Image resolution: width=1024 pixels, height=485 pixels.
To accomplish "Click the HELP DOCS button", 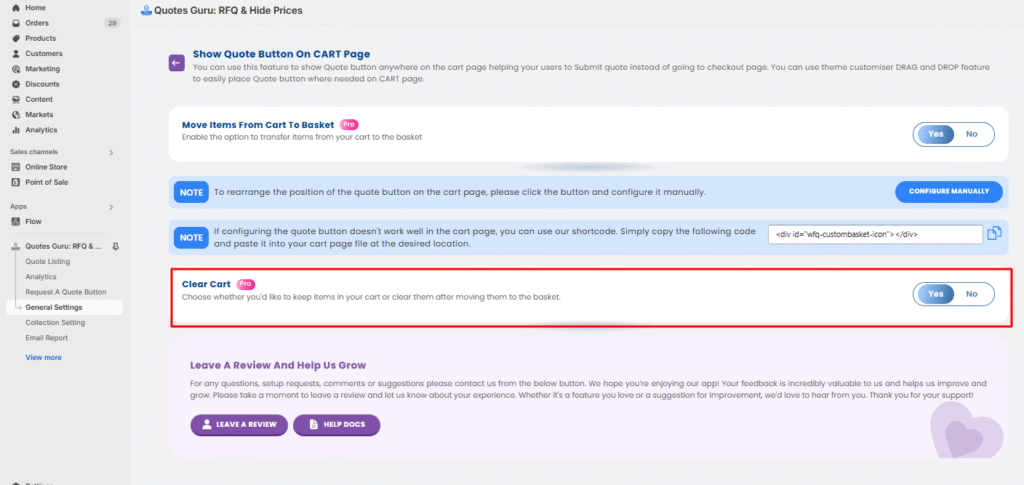I will point(336,424).
